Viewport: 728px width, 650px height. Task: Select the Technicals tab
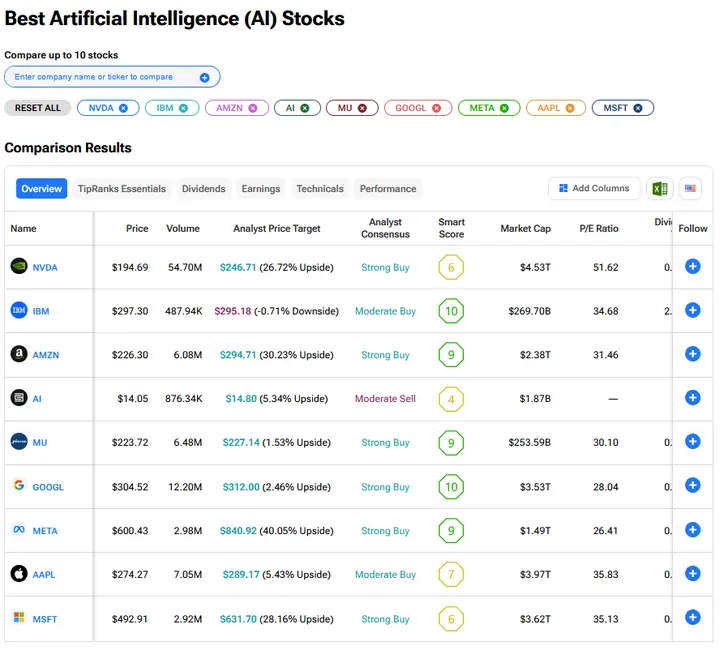tap(320, 188)
